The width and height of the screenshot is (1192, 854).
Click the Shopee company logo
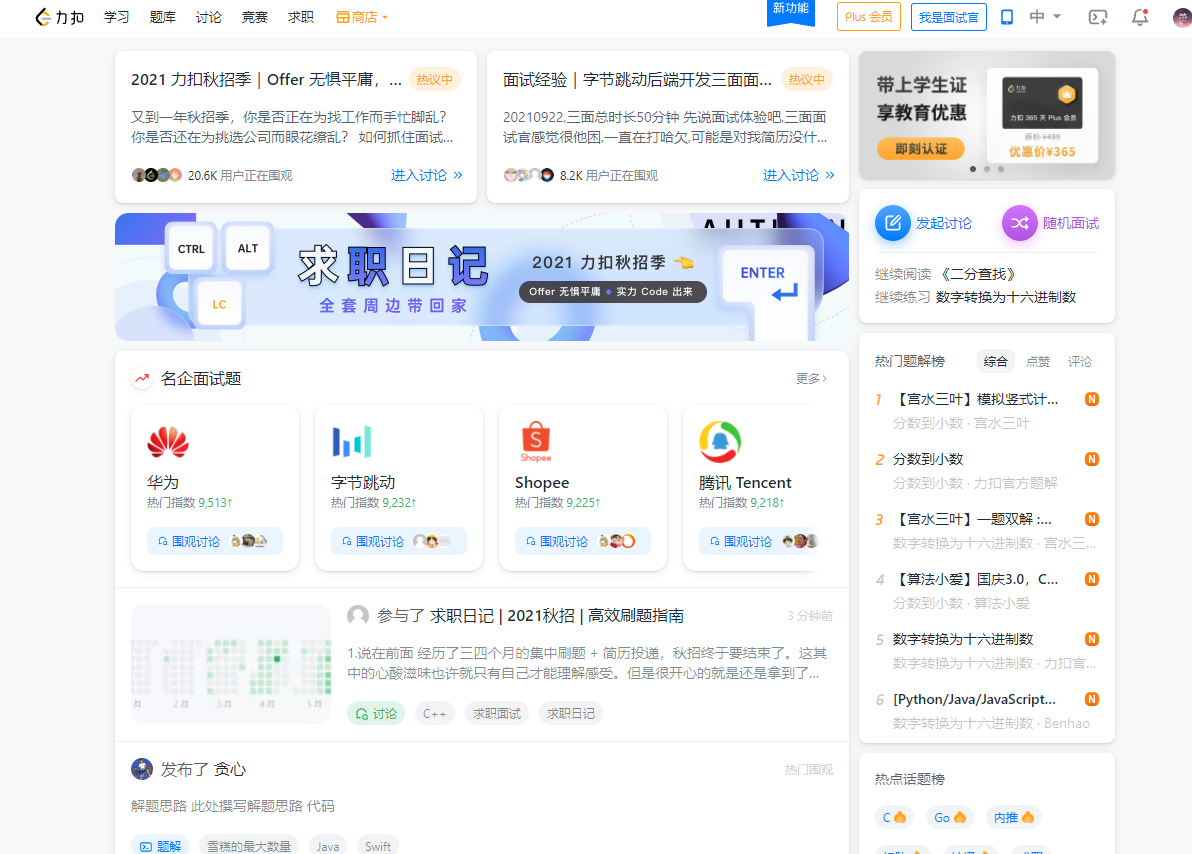(x=536, y=442)
